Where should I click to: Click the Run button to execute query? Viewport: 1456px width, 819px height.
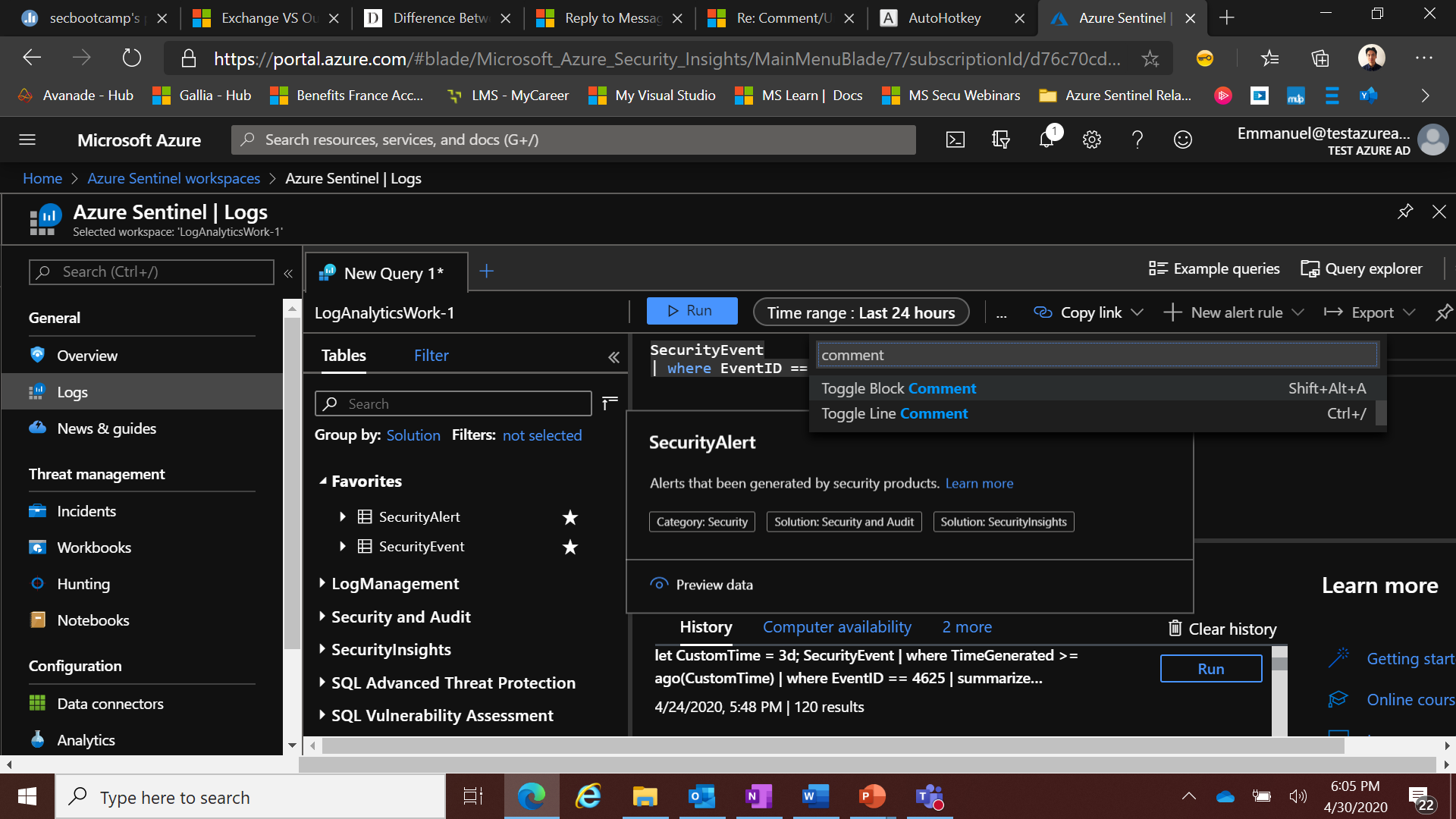[692, 310]
